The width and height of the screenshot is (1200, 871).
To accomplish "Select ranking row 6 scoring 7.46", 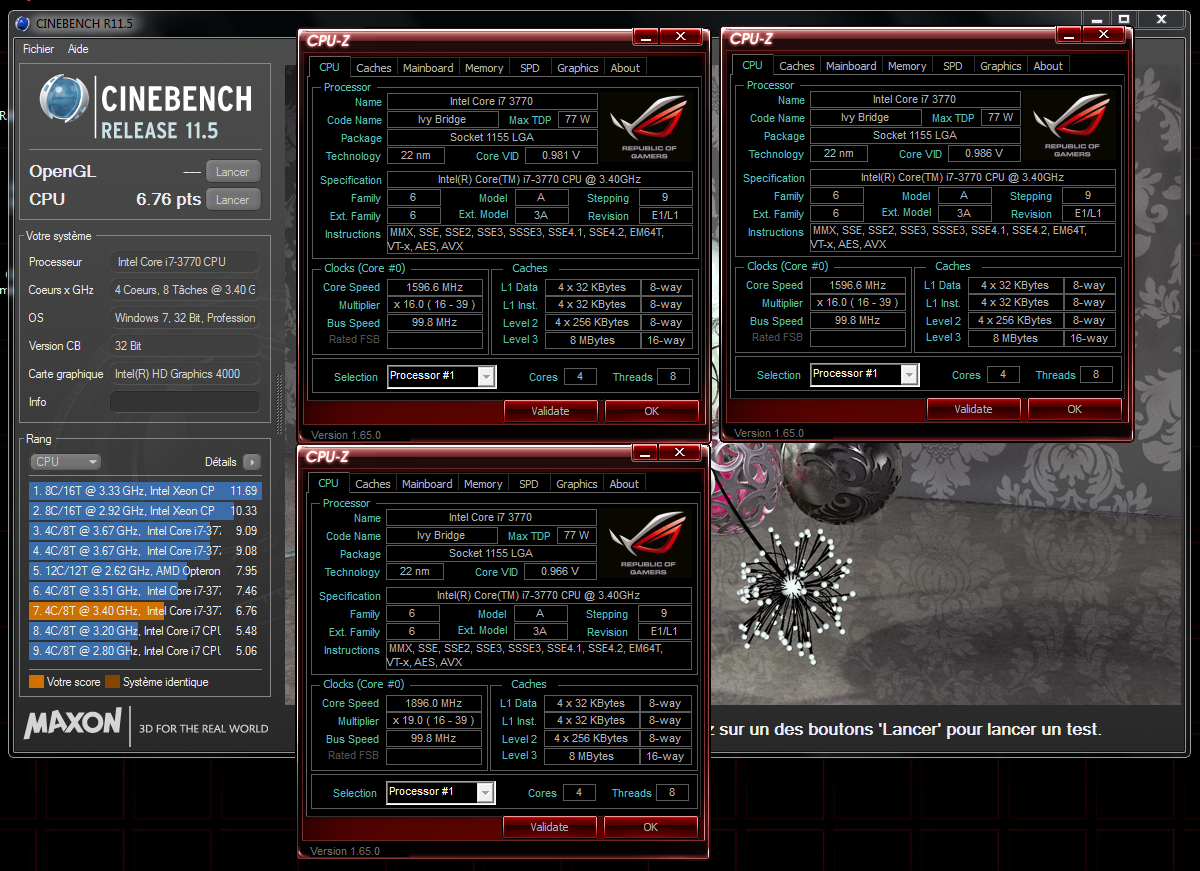I will point(146,591).
